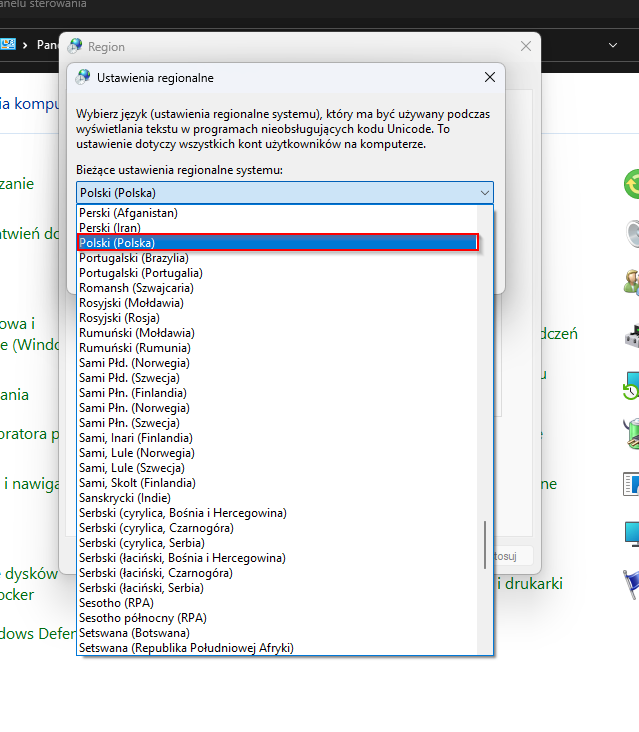Open breadcrumb arrow after Control Panel icon
This screenshot has height=732, width=639.
(x=25, y=45)
